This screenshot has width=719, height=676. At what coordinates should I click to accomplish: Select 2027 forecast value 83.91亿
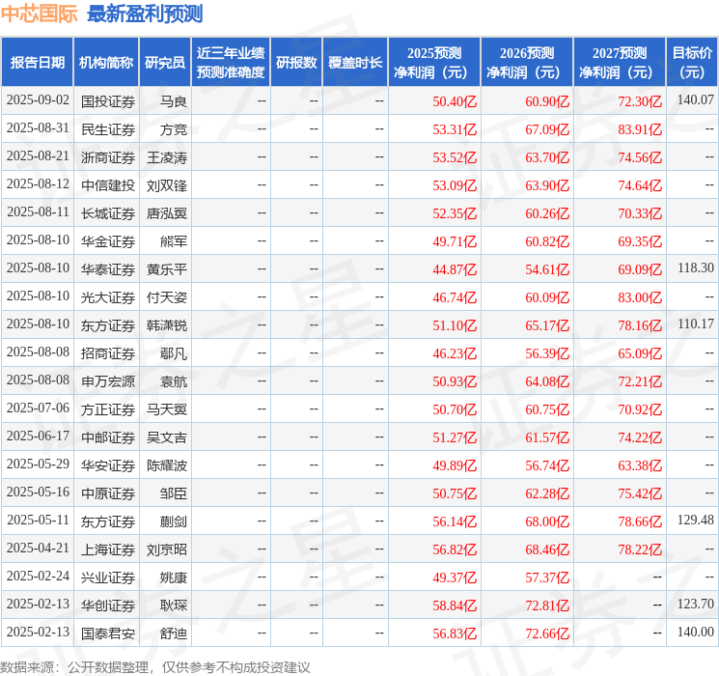tap(640, 130)
